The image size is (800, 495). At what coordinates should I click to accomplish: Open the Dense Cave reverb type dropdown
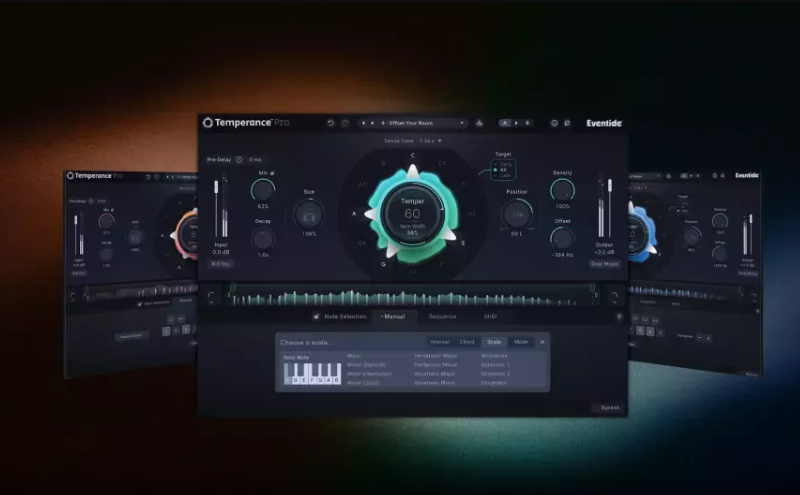point(413,141)
